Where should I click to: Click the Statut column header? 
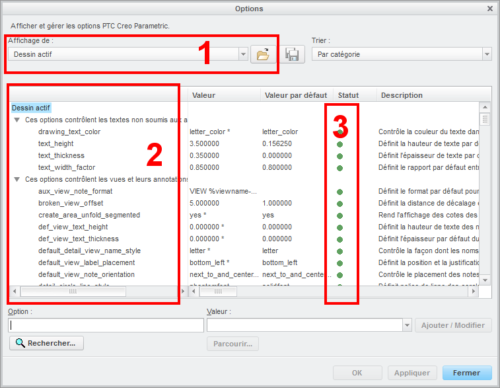click(348, 95)
